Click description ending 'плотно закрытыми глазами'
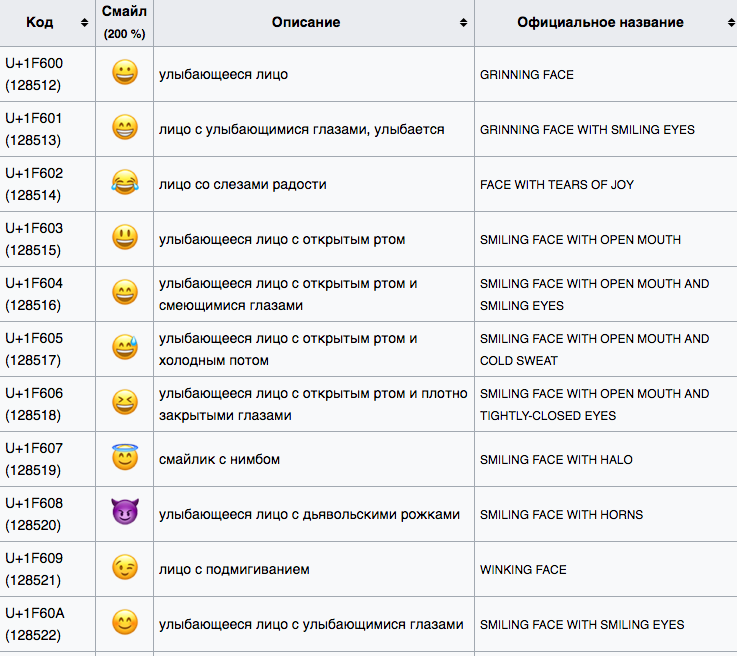 point(313,404)
